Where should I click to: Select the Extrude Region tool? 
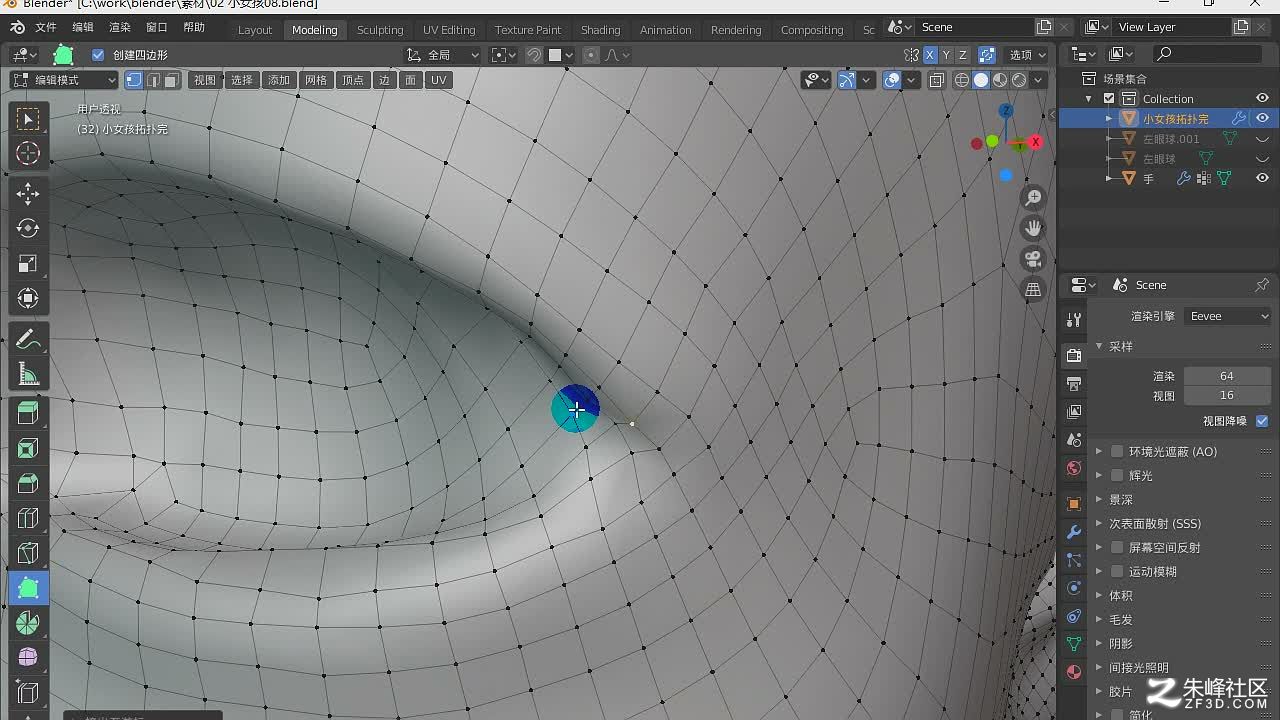coord(28,414)
